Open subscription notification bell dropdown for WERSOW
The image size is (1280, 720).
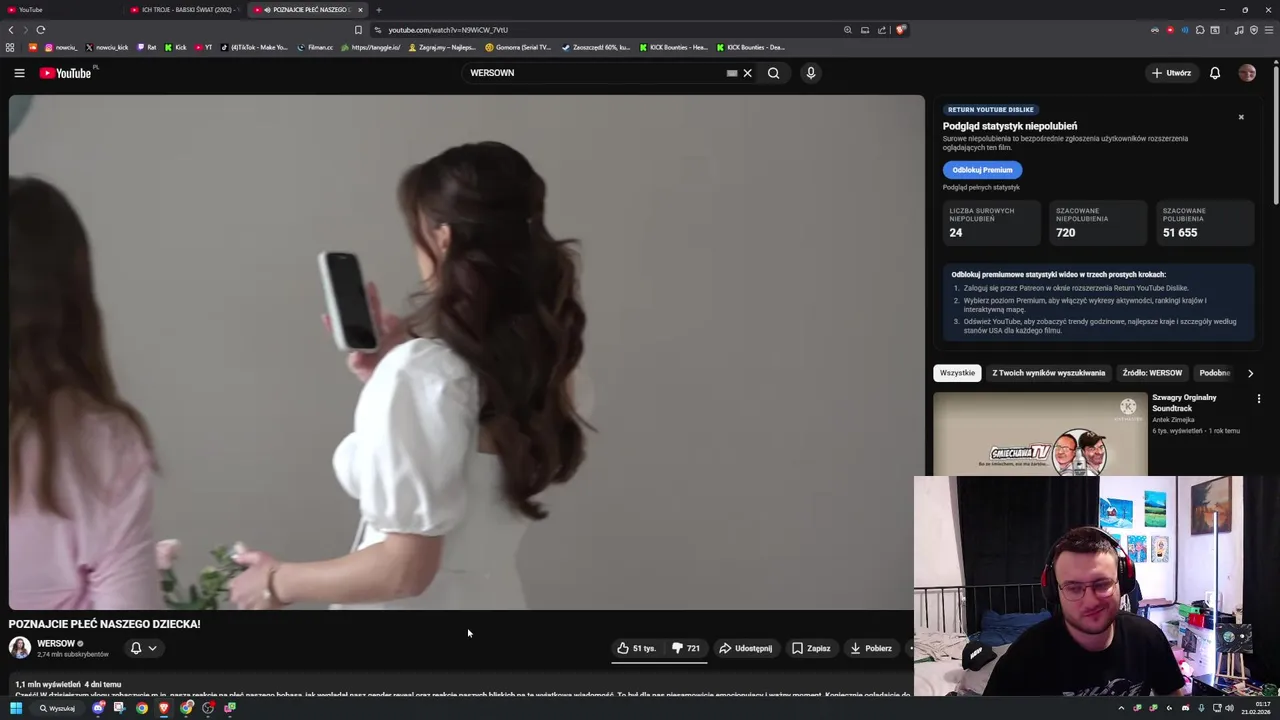[x=144, y=648]
